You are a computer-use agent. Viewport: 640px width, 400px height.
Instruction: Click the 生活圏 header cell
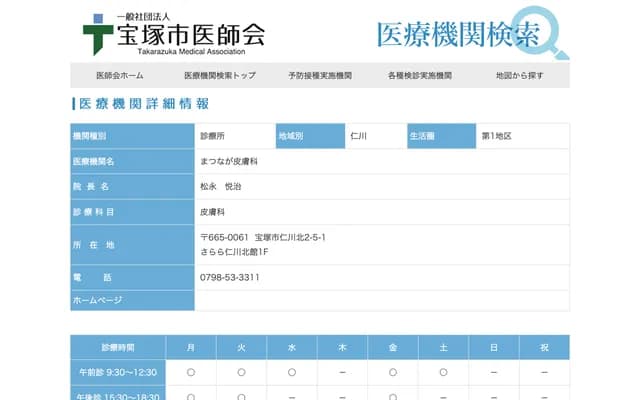point(440,135)
